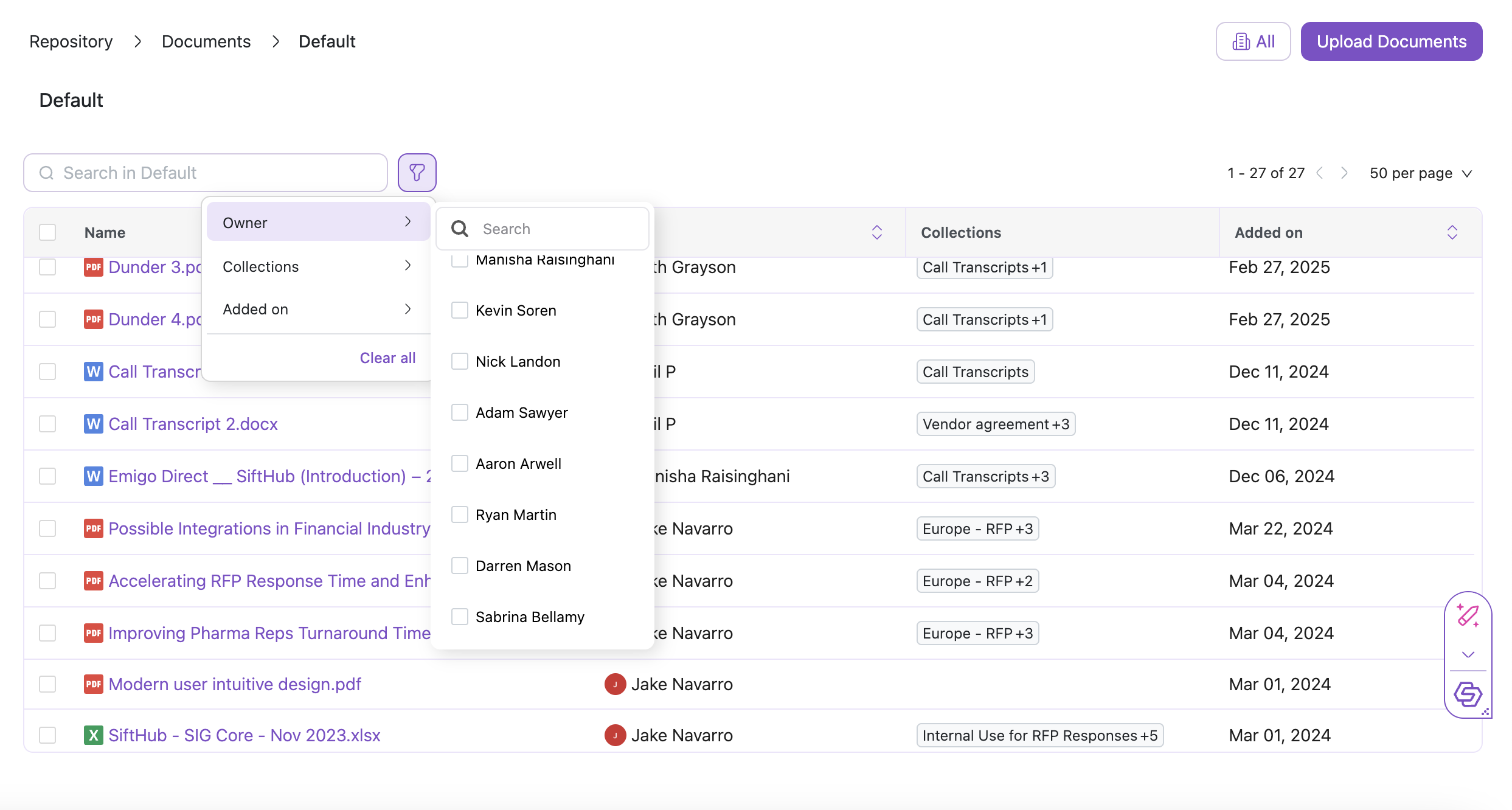Image resolution: width=1512 pixels, height=810 pixels.
Task: Open the SiftHub chat assistant icon
Action: [x=1468, y=694]
